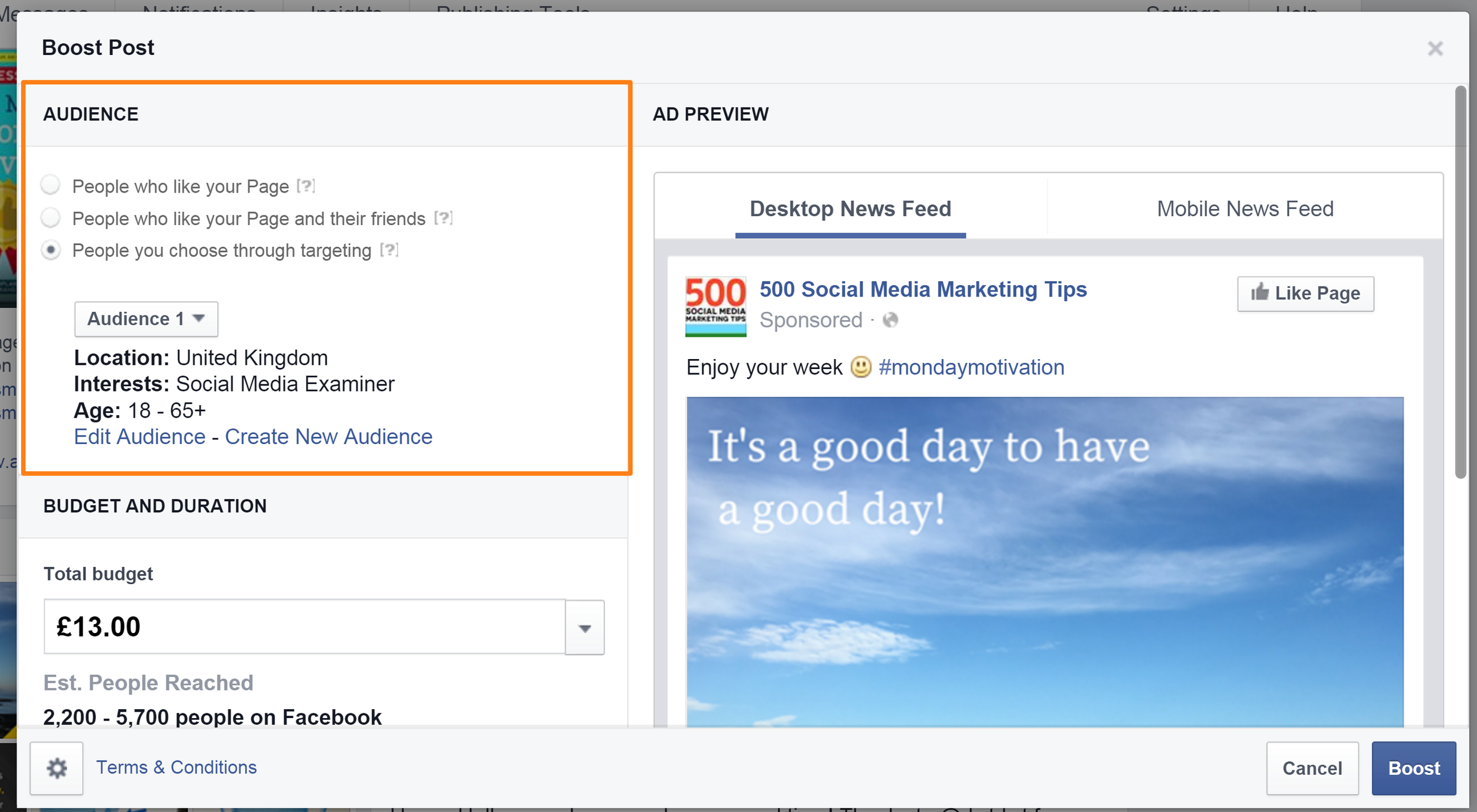The height and width of the screenshot is (812, 1477).
Task: Click the total budget input field
Action: click(304, 627)
